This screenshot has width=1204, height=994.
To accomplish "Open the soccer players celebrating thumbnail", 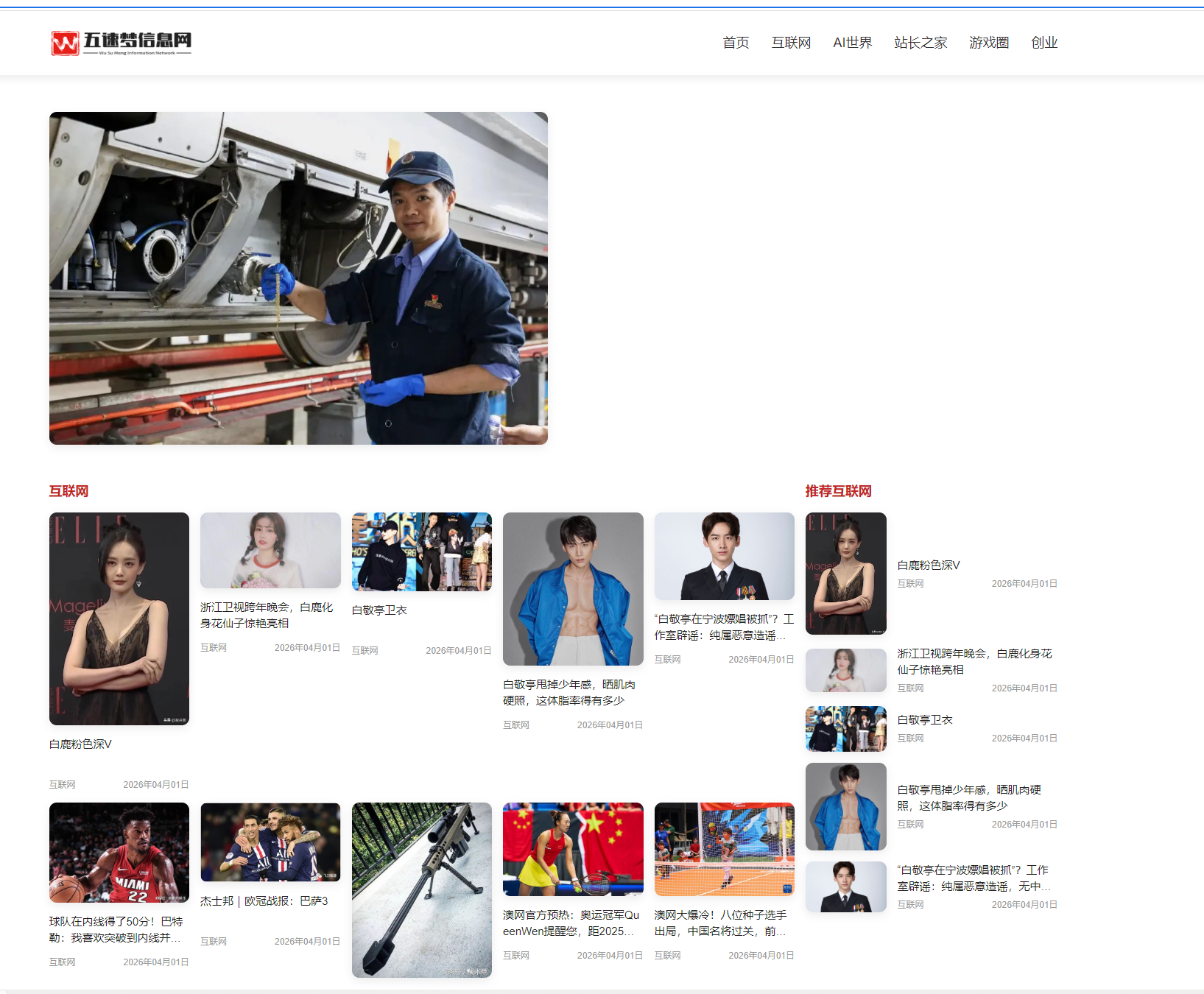I will (270, 842).
